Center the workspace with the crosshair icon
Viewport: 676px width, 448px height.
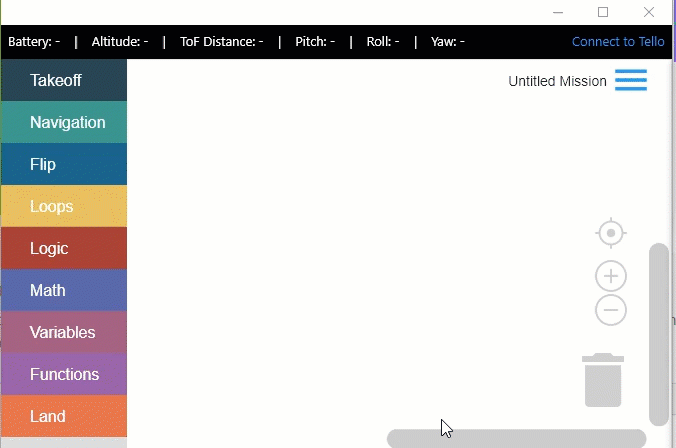pos(611,233)
